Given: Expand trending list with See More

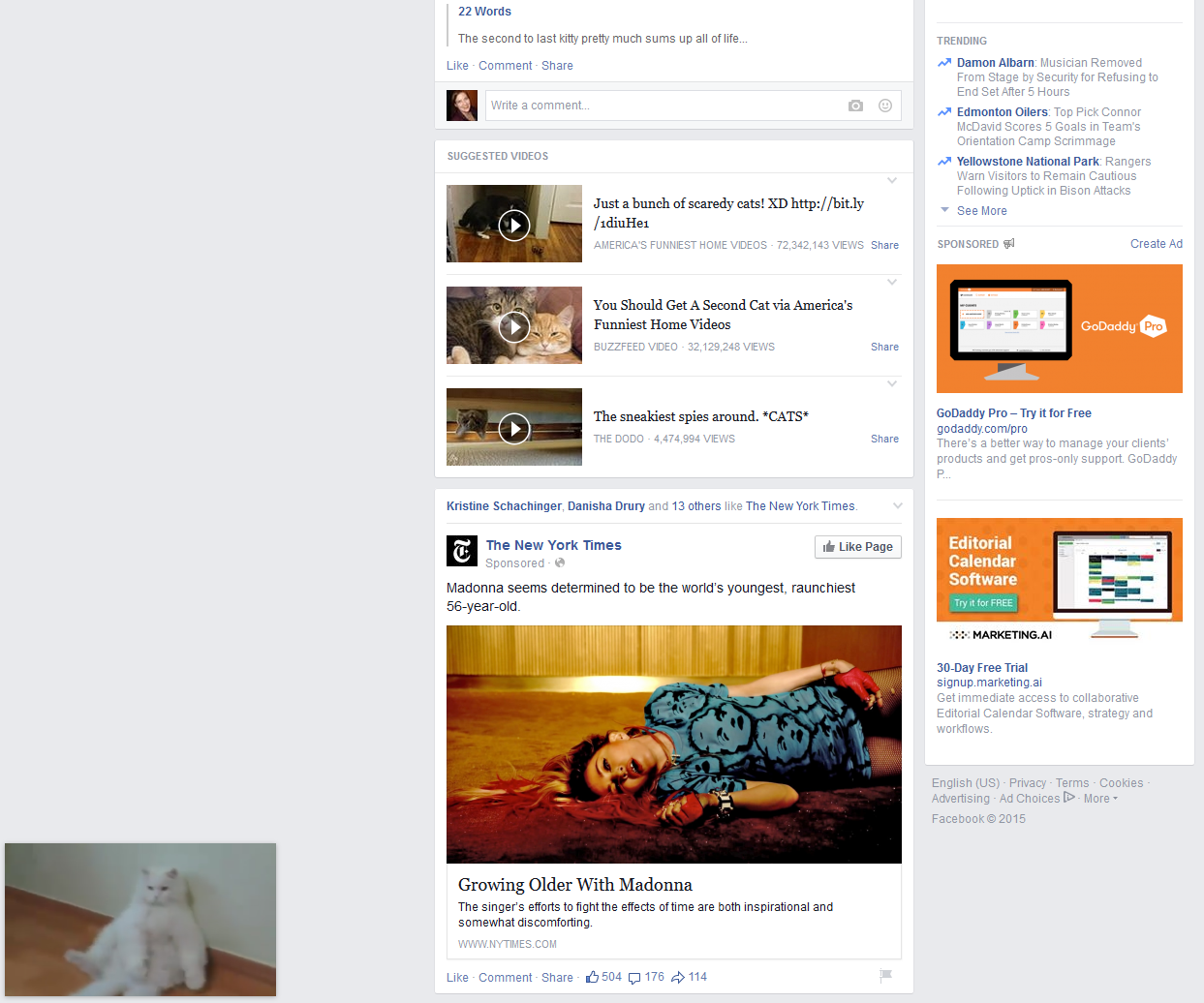Looking at the screenshot, I should click(981, 211).
